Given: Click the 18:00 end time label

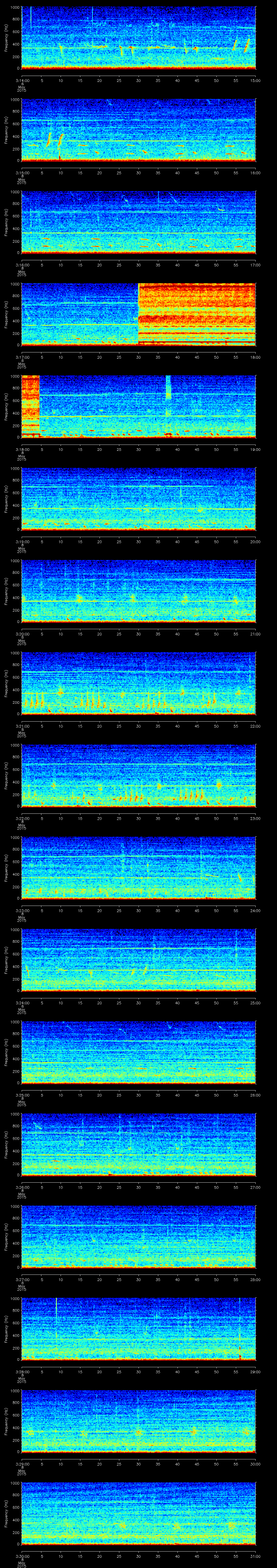Looking at the screenshot, I should [256, 357].
